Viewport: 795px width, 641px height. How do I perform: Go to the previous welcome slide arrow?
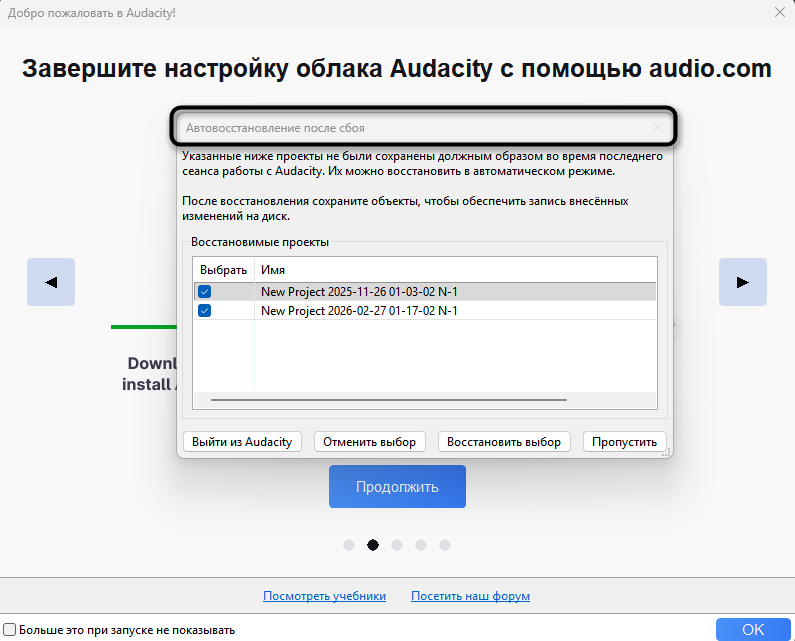click(51, 282)
